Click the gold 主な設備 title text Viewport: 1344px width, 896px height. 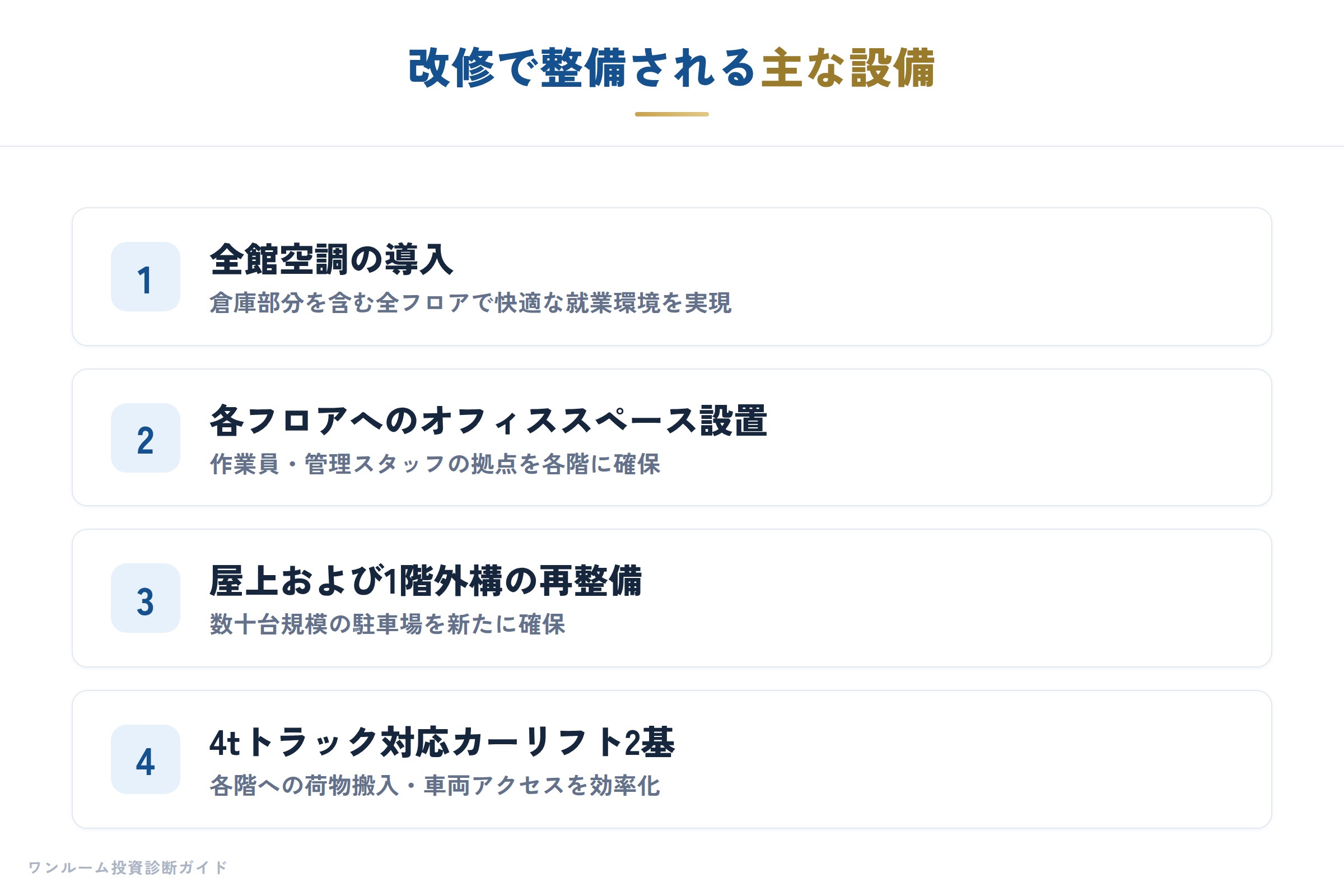tap(848, 68)
